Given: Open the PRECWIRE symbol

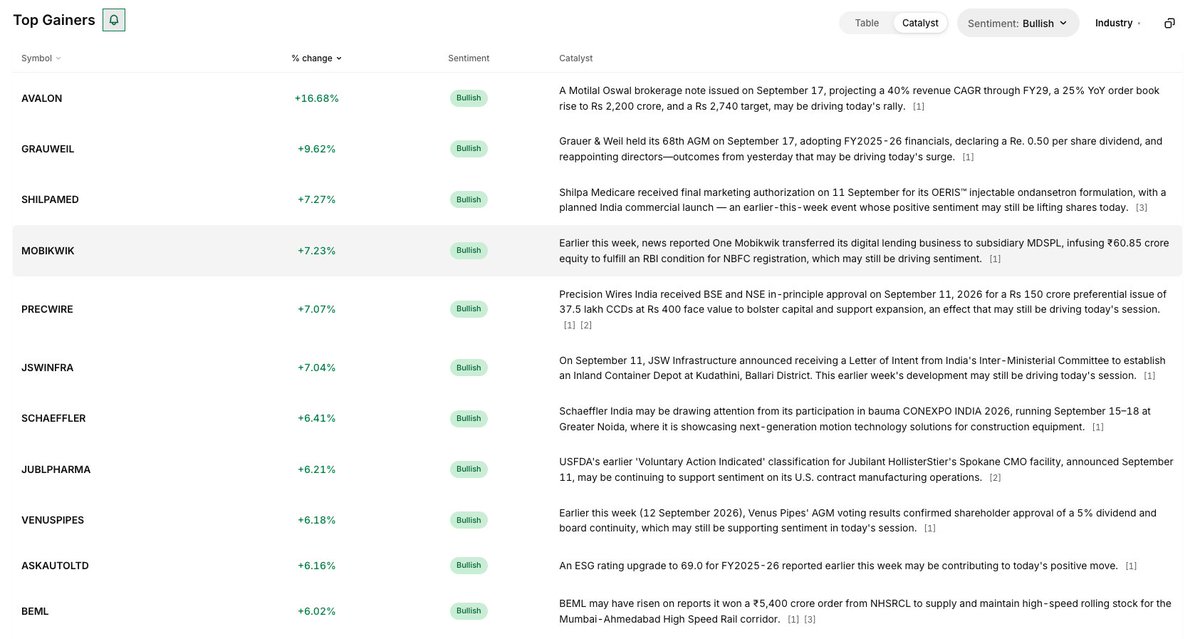Looking at the screenshot, I should (x=47, y=309).
